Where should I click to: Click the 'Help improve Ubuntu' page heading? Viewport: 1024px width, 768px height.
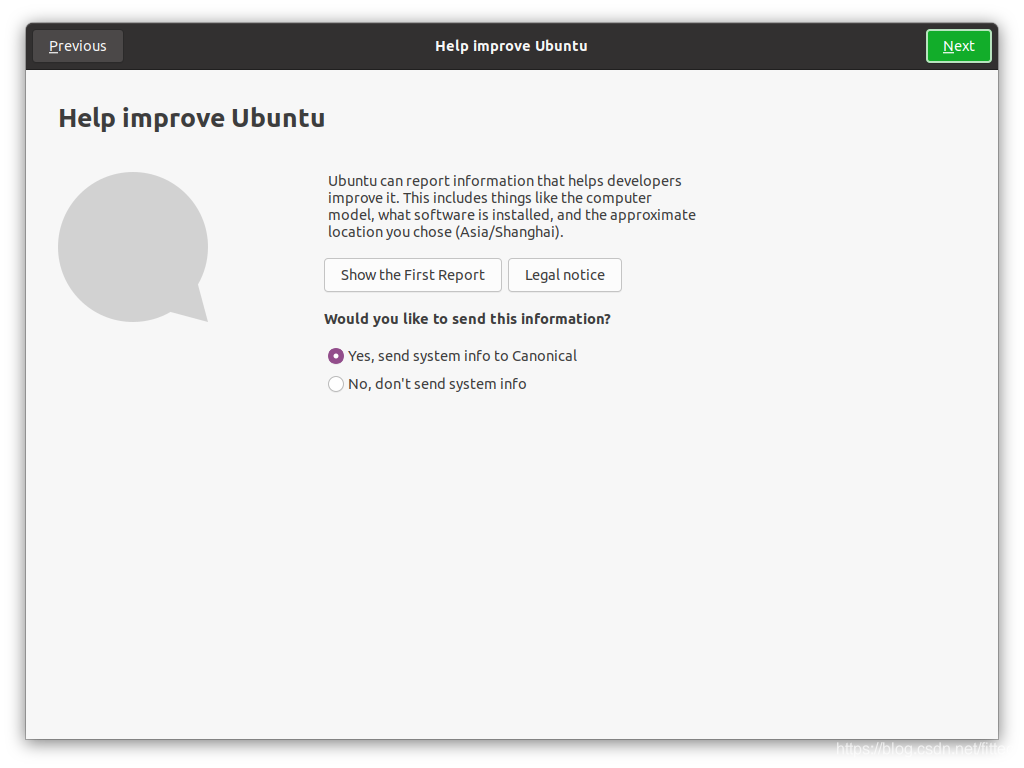pyautogui.click(x=191, y=118)
